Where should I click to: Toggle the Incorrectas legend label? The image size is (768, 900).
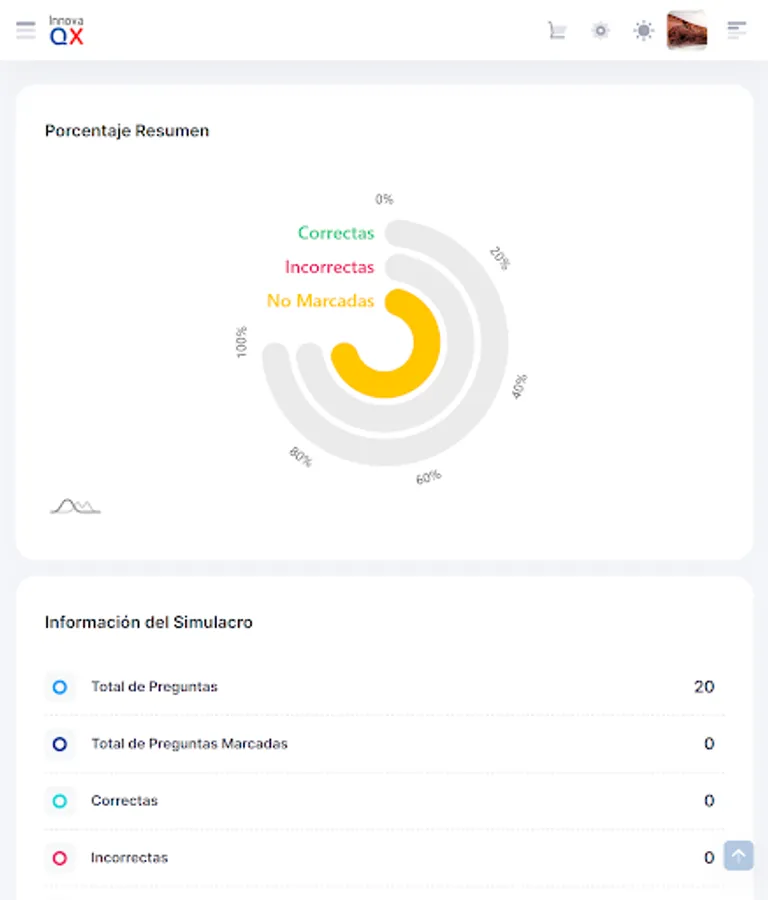[329, 267]
